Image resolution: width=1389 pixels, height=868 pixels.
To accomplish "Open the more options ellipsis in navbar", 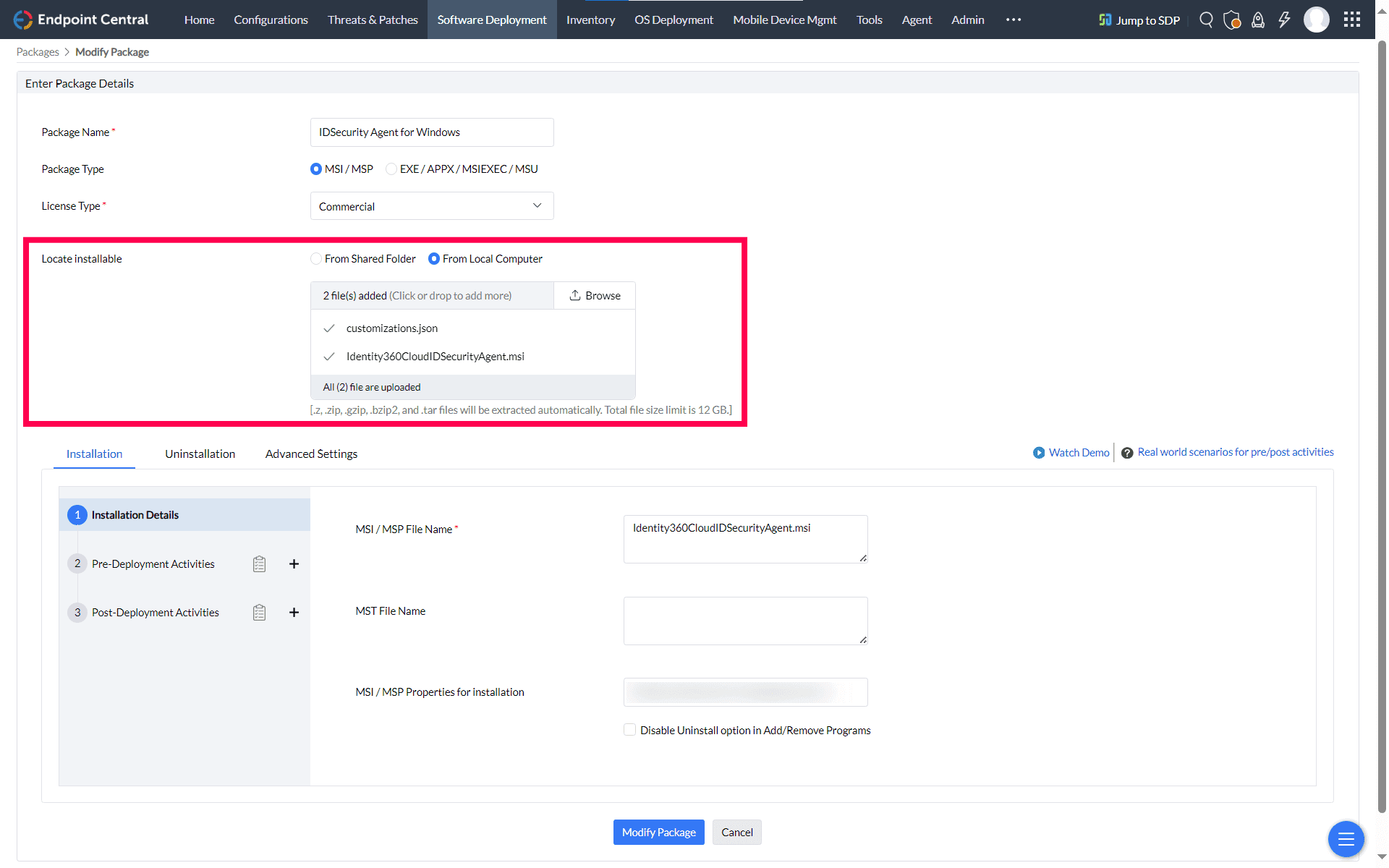I will coord(1014,20).
